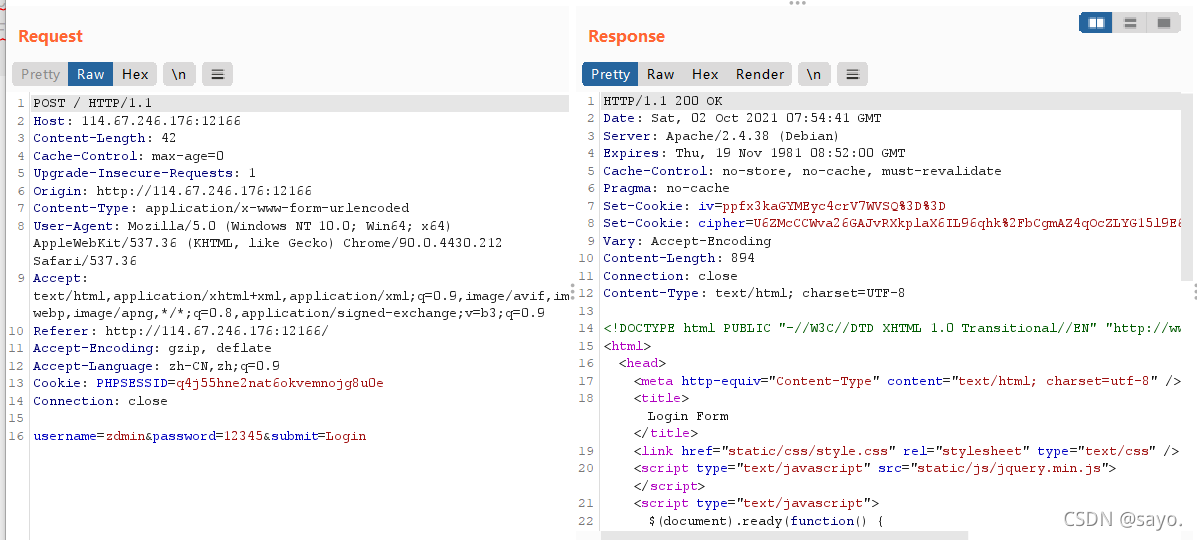Open the Response Hex tab
The image size is (1197, 540).
(705, 74)
